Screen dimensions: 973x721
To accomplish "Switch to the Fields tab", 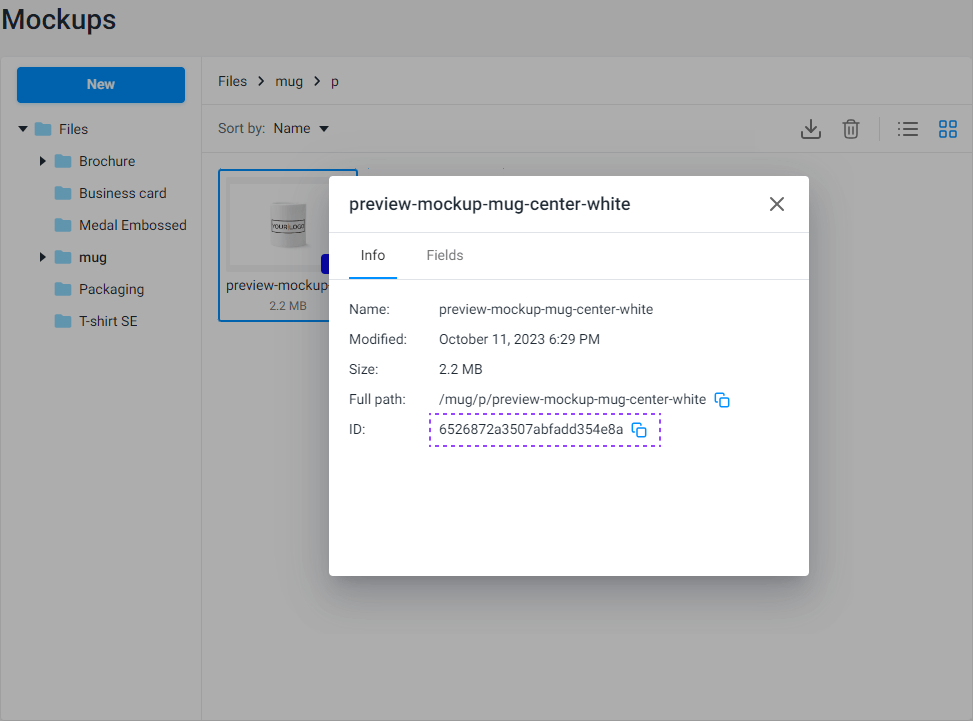I will 445,256.
